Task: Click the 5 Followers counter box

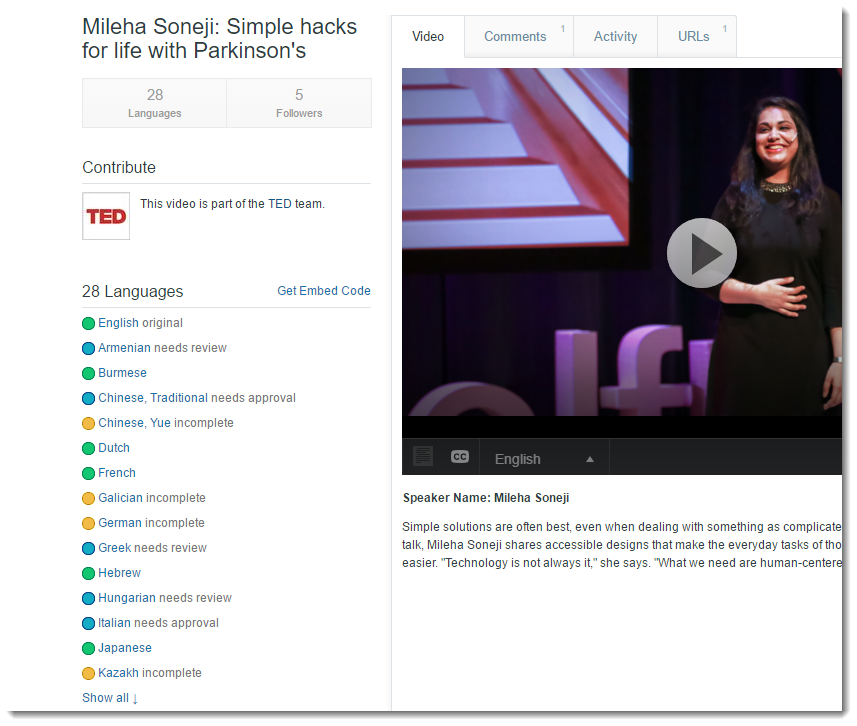Action: point(299,103)
